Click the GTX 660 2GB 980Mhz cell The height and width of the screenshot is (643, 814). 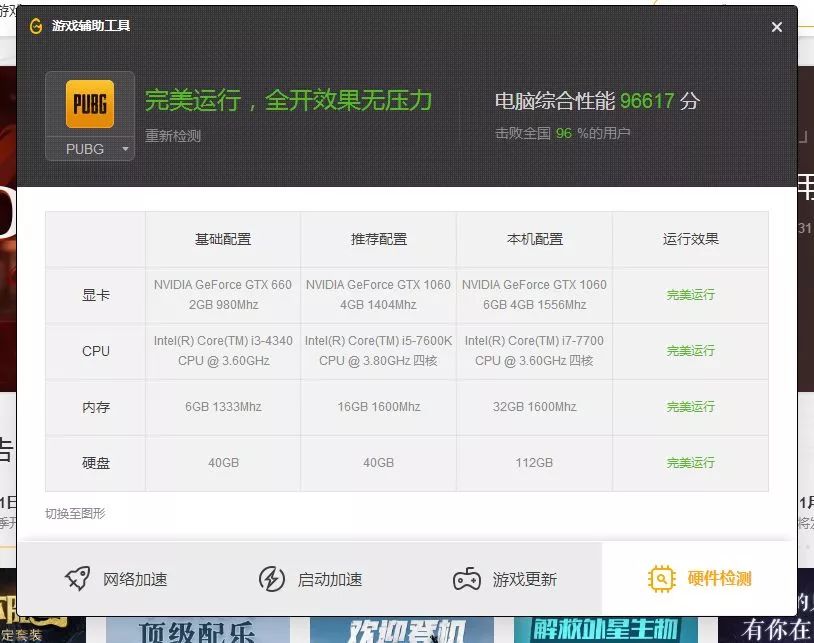[223, 295]
